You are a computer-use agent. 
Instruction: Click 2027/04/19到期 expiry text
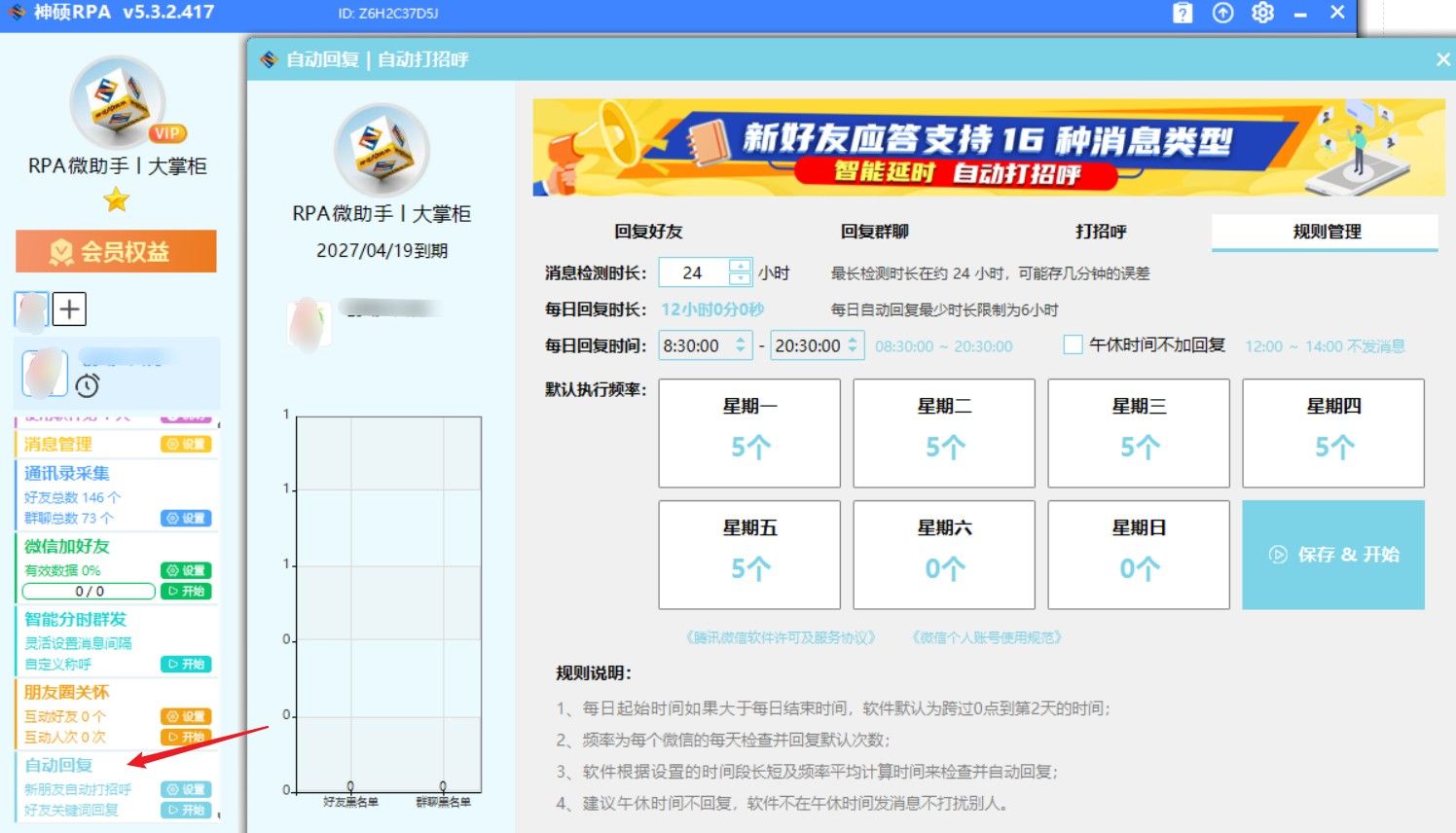pos(382,250)
